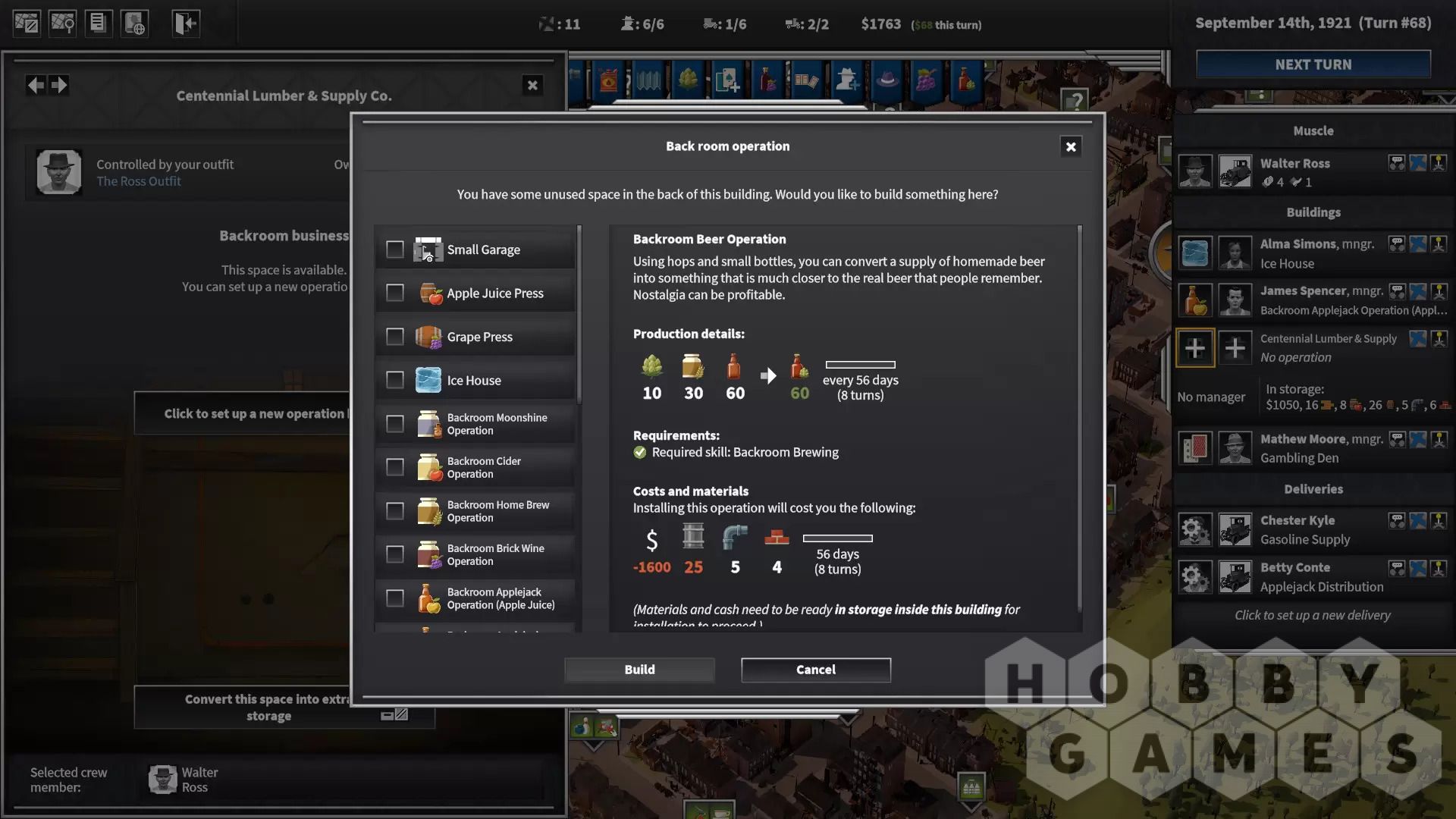Click Walter Ross's portrait in the Muscle section
Image resolution: width=1456 pixels, height=819 pixels.
(1195, 171)
